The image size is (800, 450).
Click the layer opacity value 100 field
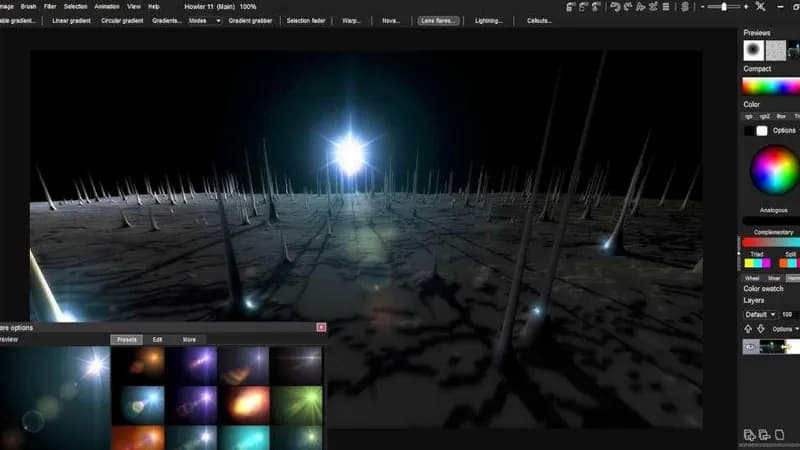coord(789,314)
